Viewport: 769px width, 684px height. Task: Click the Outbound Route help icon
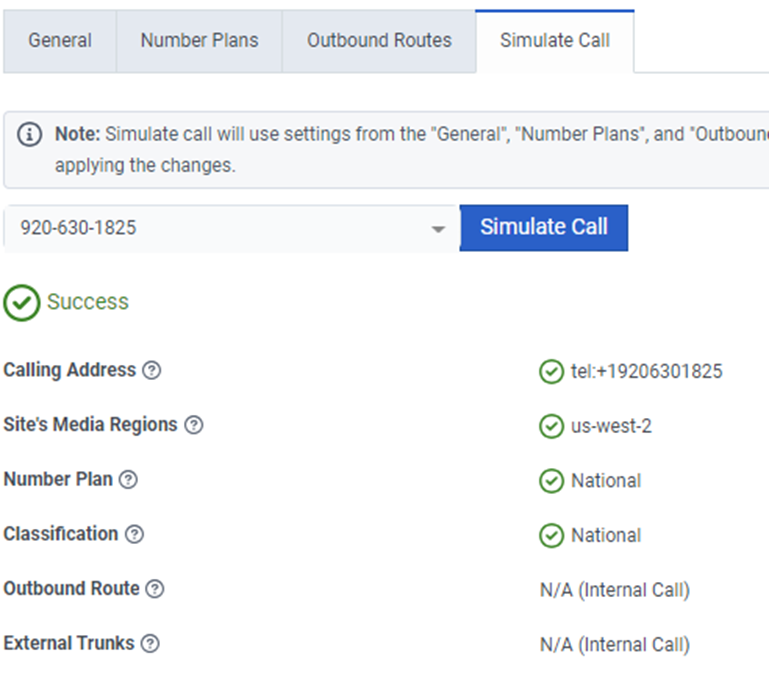pyautogui.click(x=155, y=589)
